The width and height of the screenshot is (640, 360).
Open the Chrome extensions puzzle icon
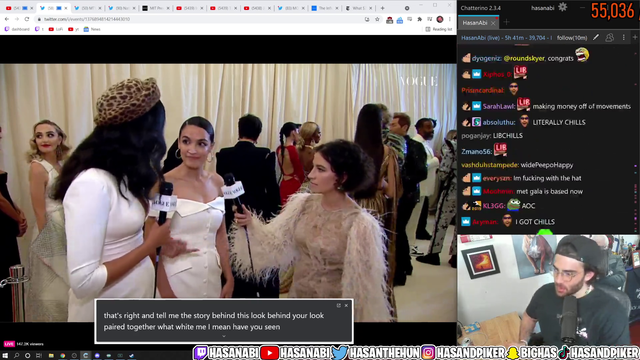pyautogui.click(x=420, y=19)
